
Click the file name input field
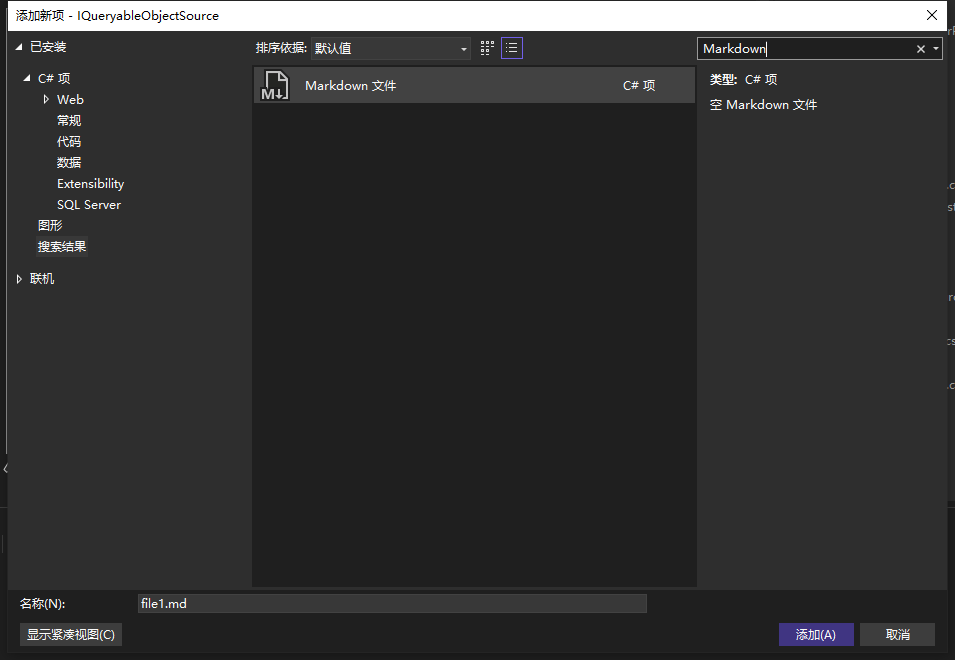click(x=392, y=604)
